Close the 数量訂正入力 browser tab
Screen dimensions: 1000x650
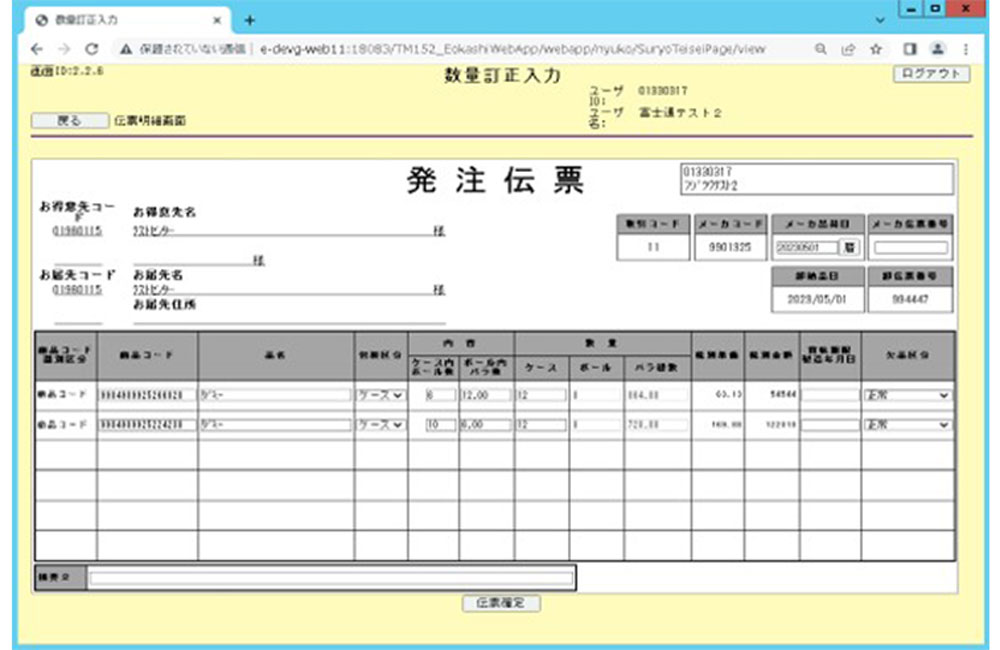[x=217, y=20]
